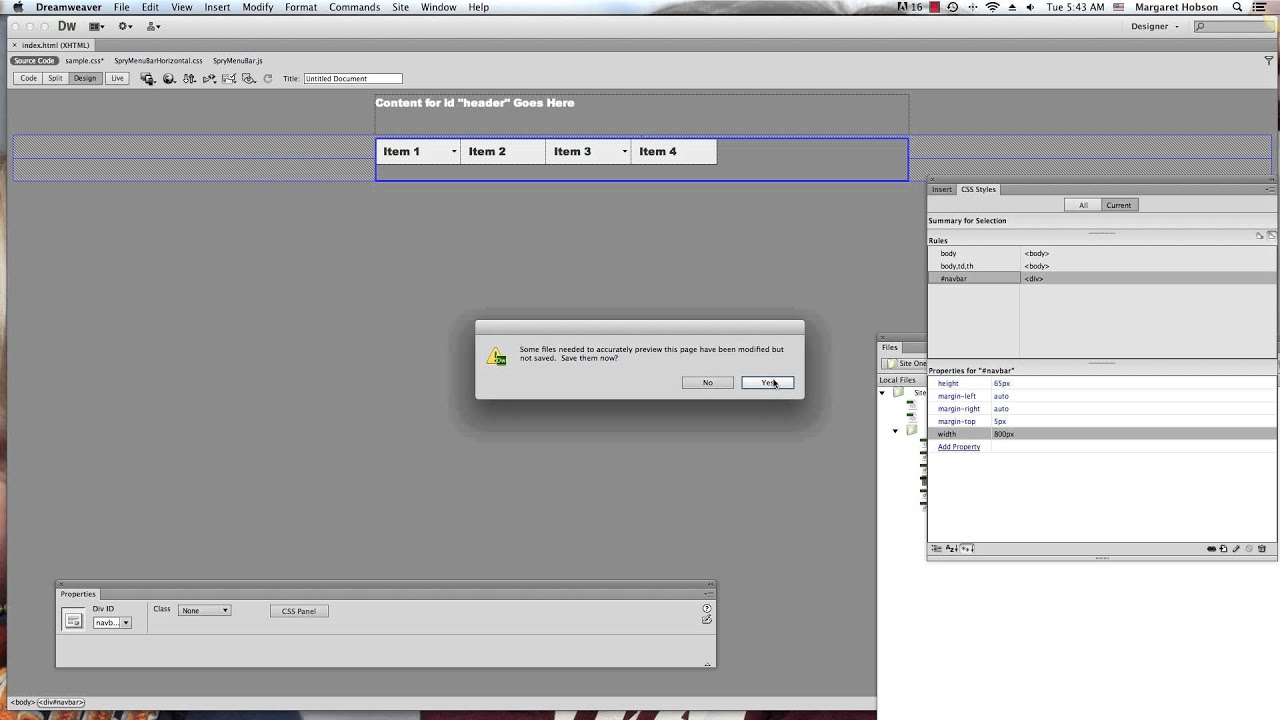Viewport: 1280px width, 720px height.
Task: Open the Designer workspace dropdown
Action: (1155, 26)
